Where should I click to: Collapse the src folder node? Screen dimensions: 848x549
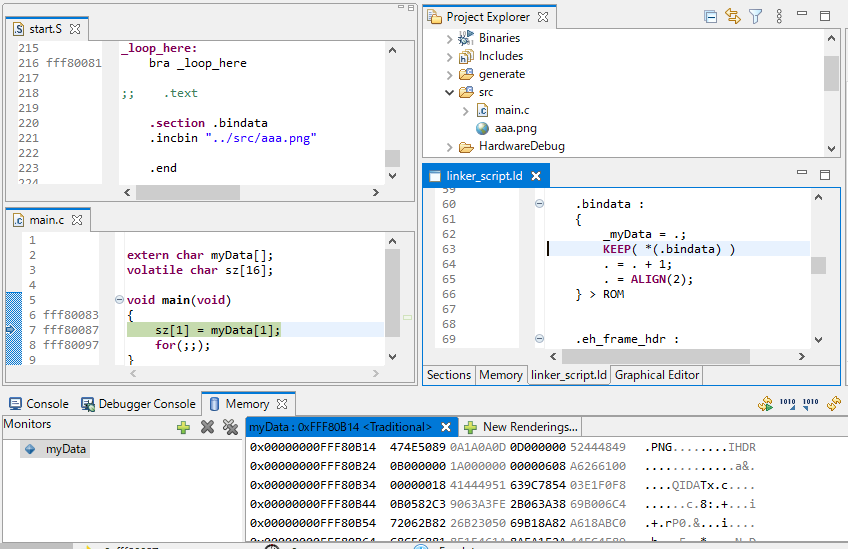(x=449, y=92)
